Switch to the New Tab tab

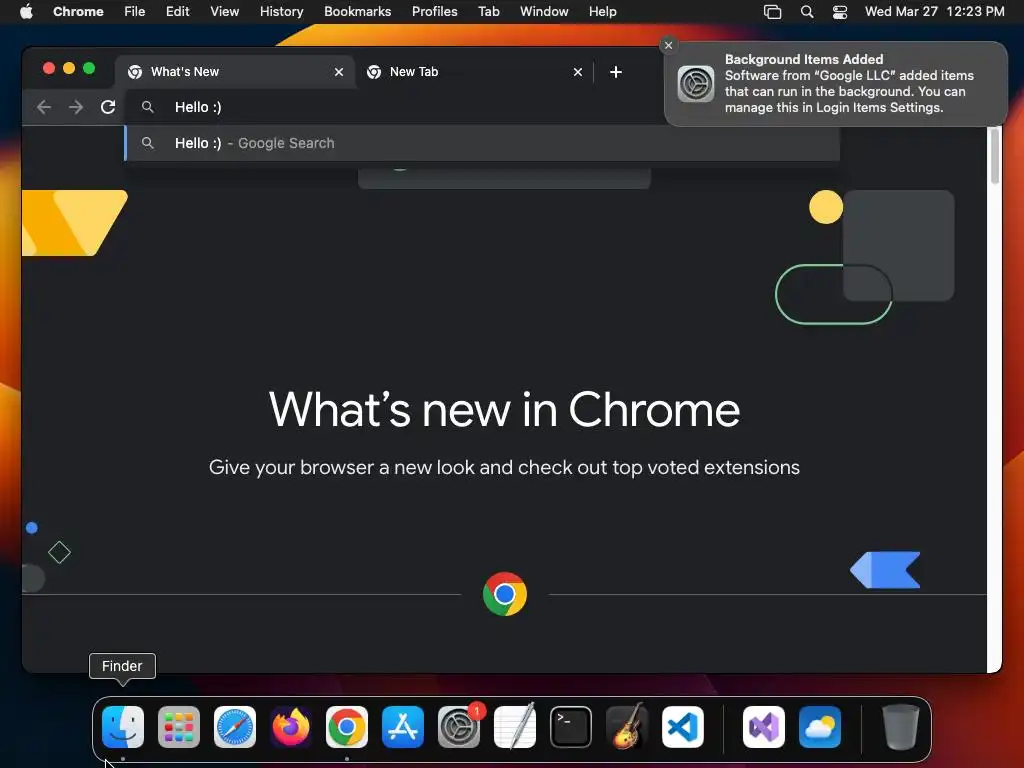click(x=475, y=72)
